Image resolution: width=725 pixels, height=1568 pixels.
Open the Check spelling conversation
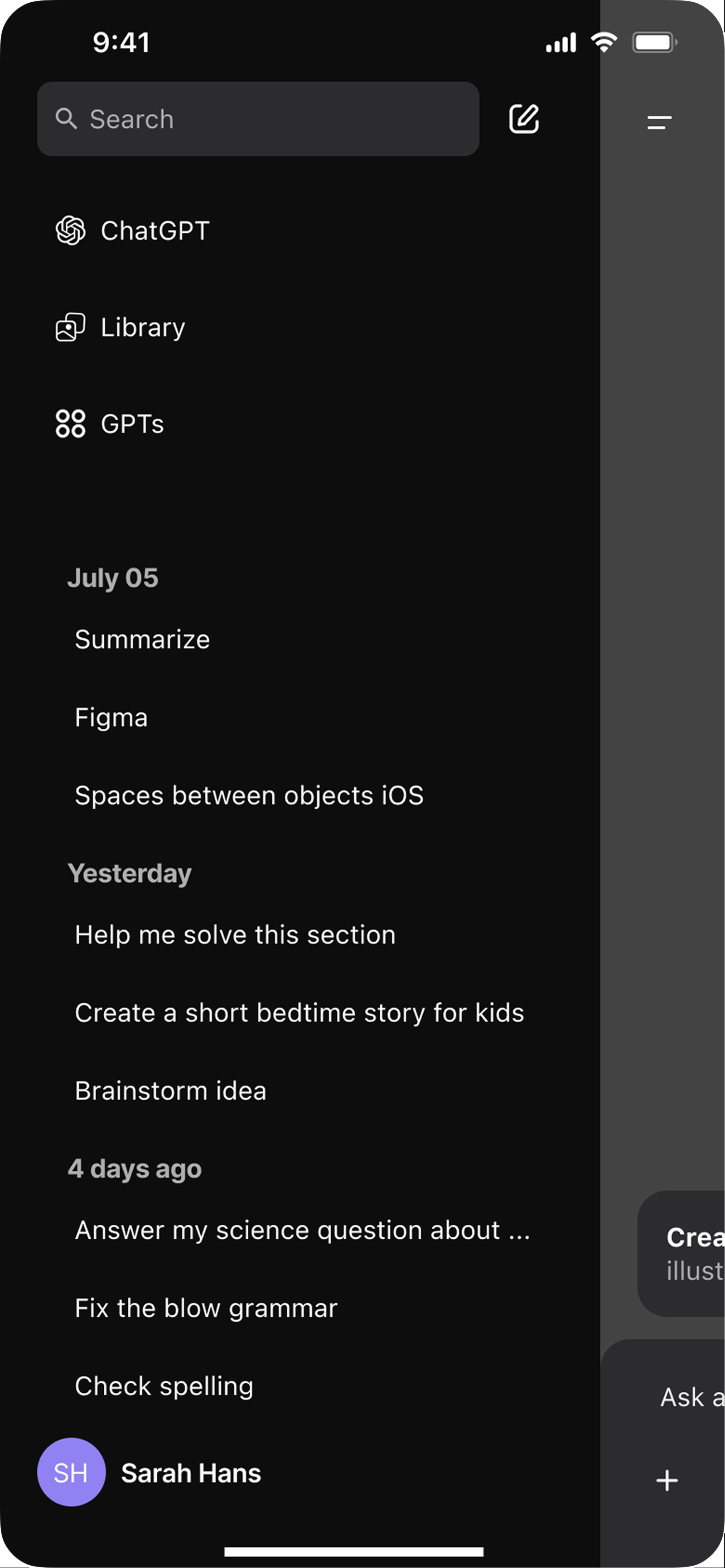(x=164, y=1386)
